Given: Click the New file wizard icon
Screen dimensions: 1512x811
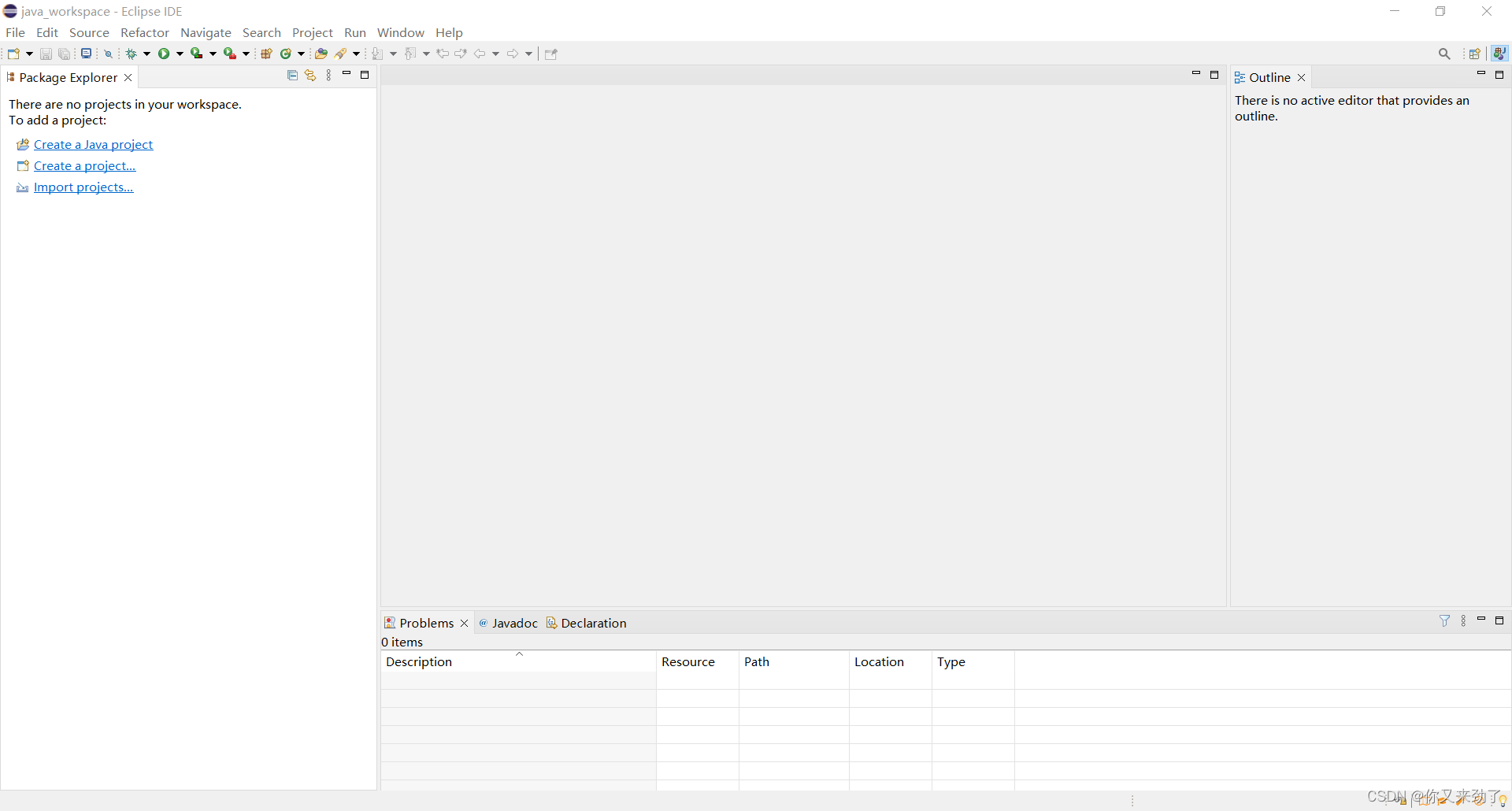Looking at the screenshot, I should point(13,54).
